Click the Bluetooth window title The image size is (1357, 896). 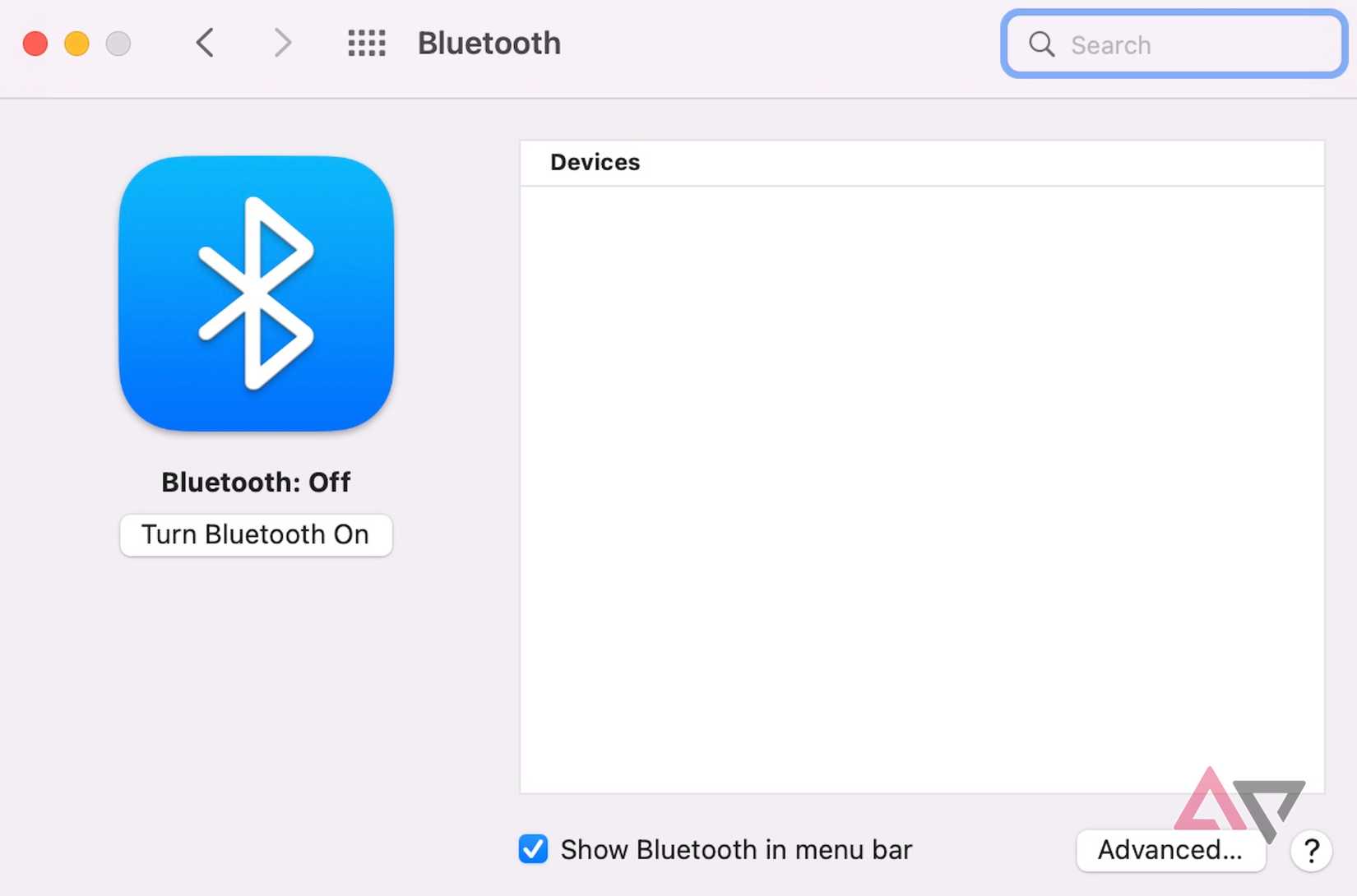pos(489,44)
